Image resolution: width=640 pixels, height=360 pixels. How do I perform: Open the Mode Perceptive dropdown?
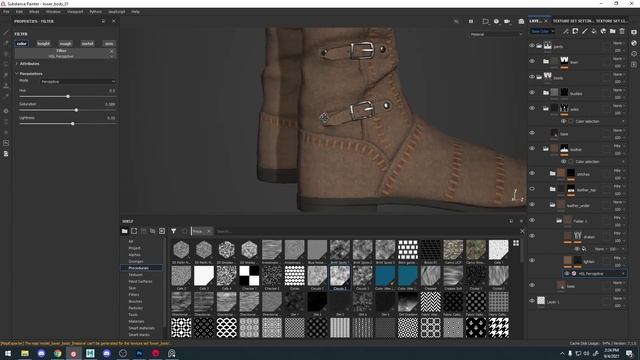pyautogui.click(x=78, y=82)
